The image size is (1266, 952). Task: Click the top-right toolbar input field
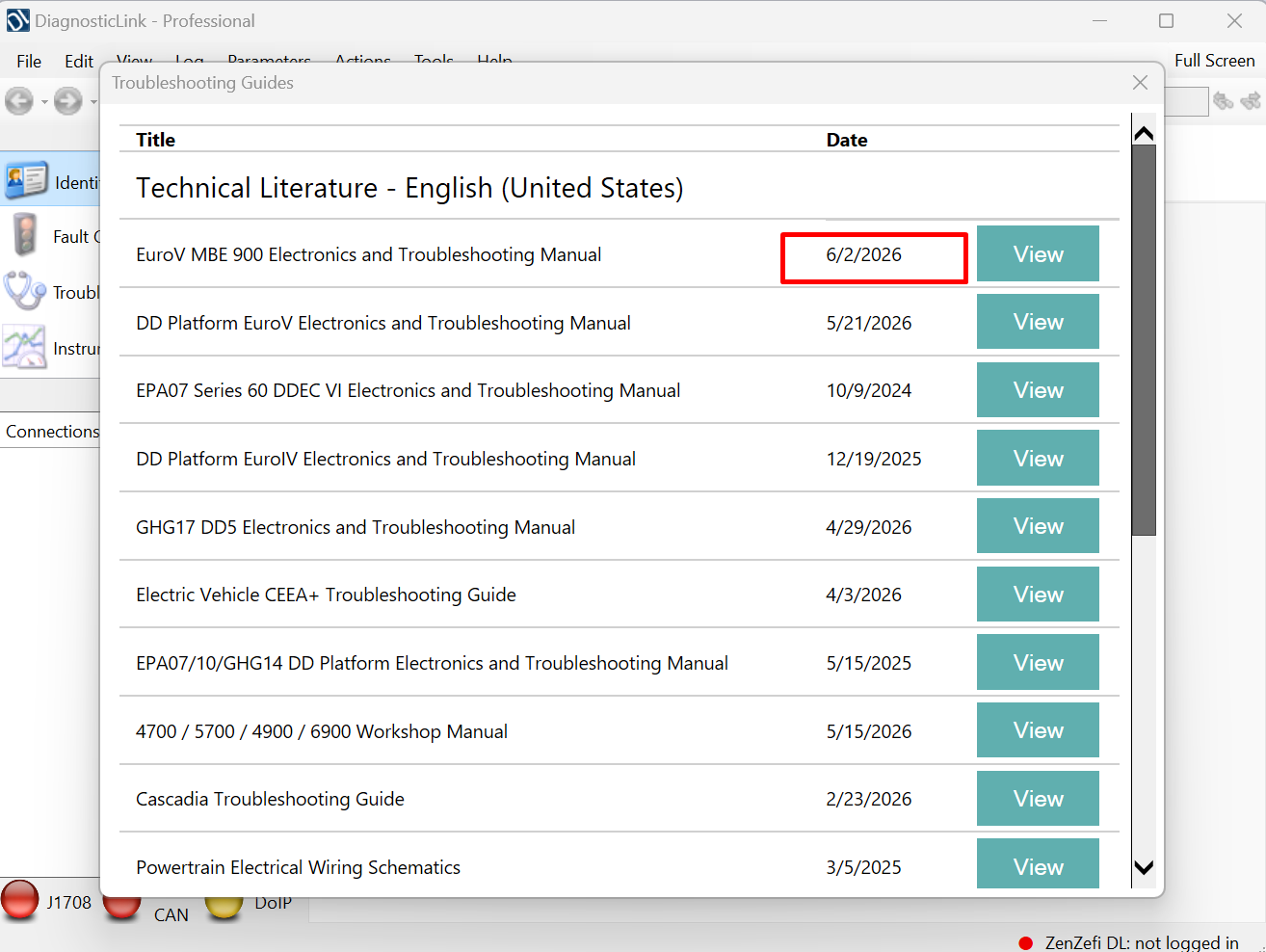pos(1186,101)
